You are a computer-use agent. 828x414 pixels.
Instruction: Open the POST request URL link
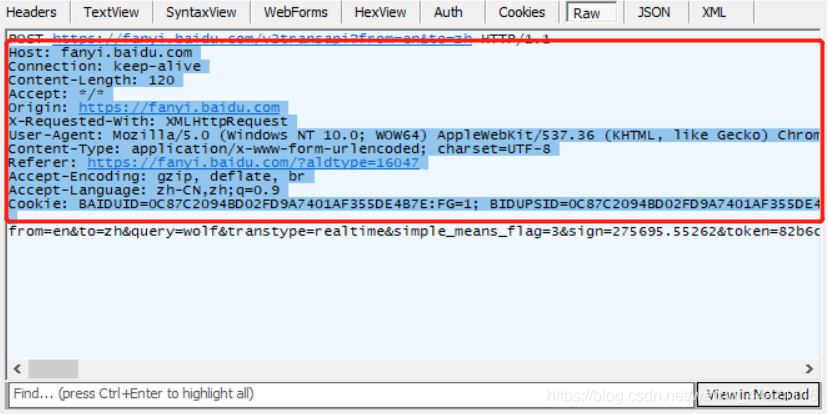[x=262, y=38]
